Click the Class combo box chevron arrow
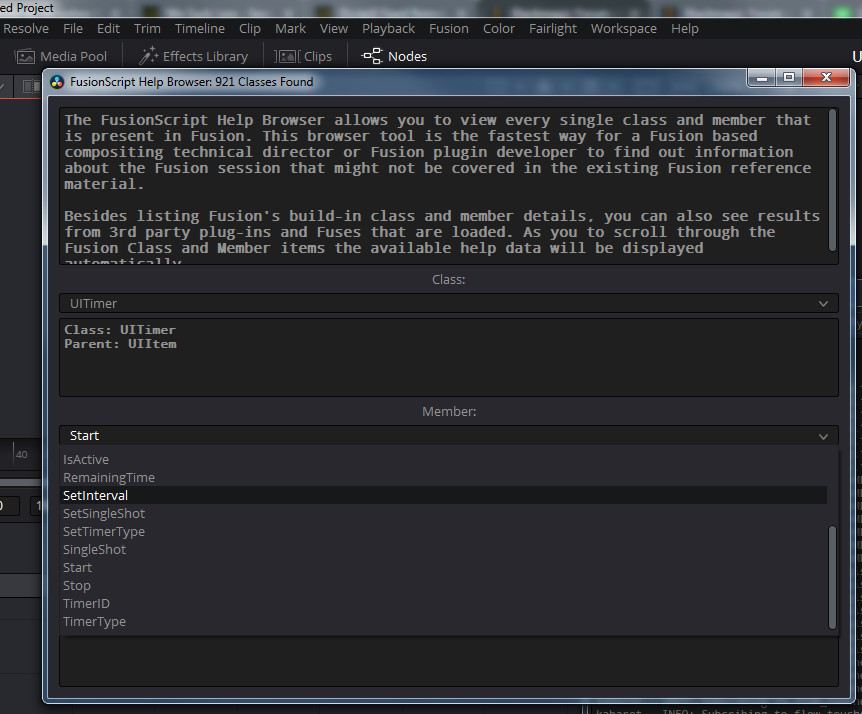Image resolution: width=862 pixels, height=714 pixels. [823, 304]
